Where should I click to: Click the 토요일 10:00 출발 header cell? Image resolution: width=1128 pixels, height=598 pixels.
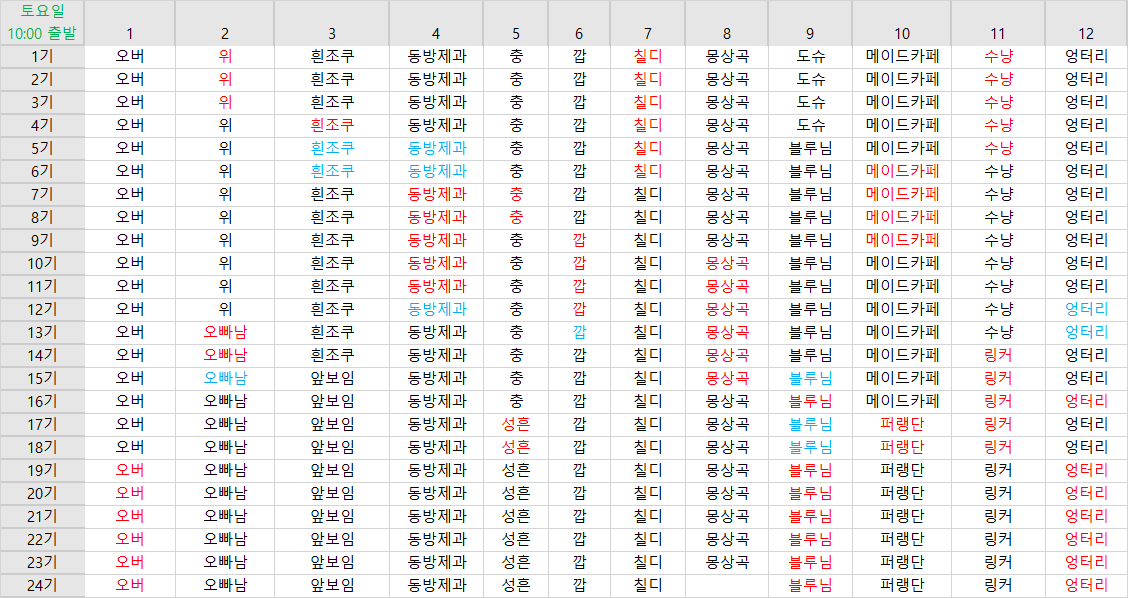42,23
